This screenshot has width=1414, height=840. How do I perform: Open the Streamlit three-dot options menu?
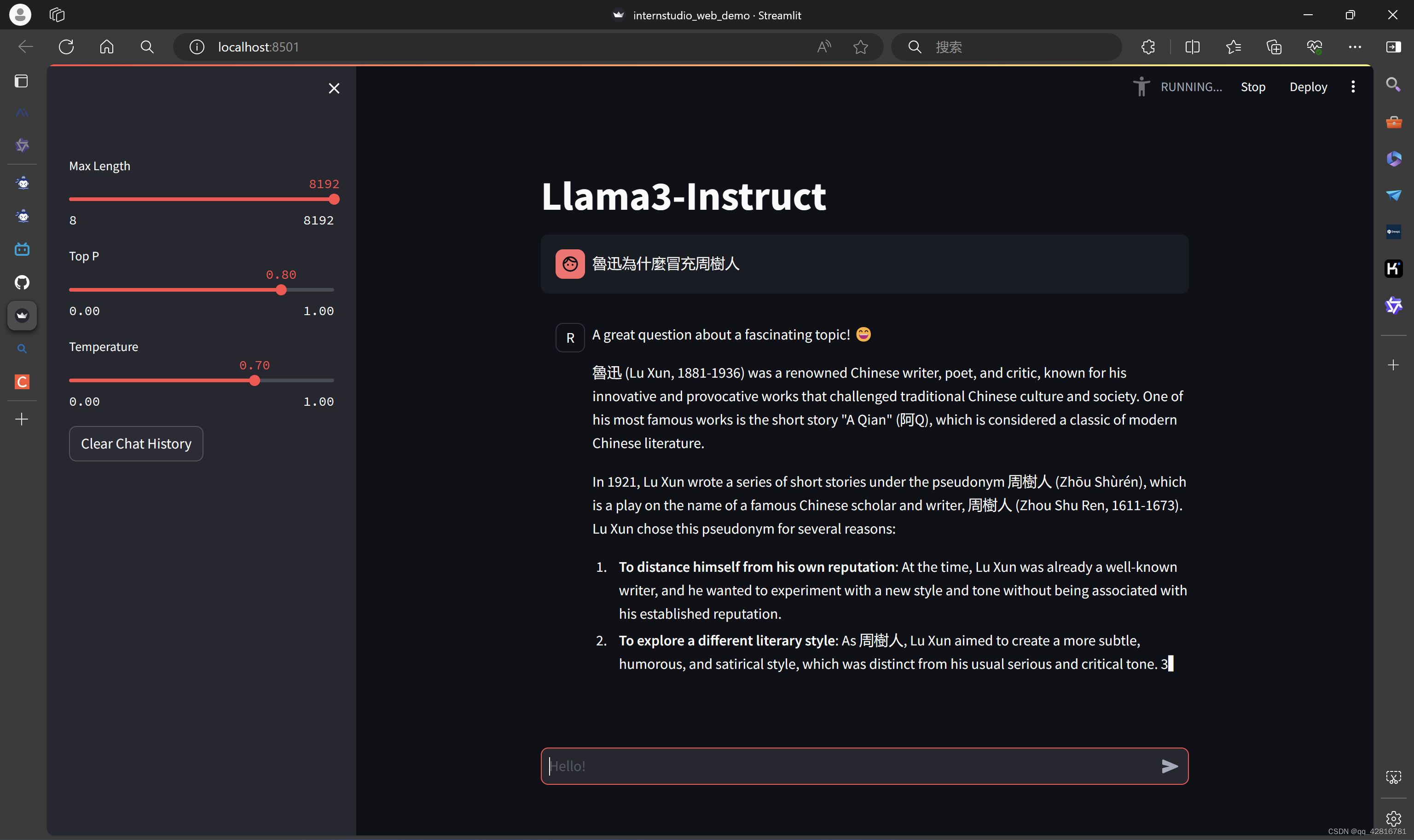[1353, 86]
